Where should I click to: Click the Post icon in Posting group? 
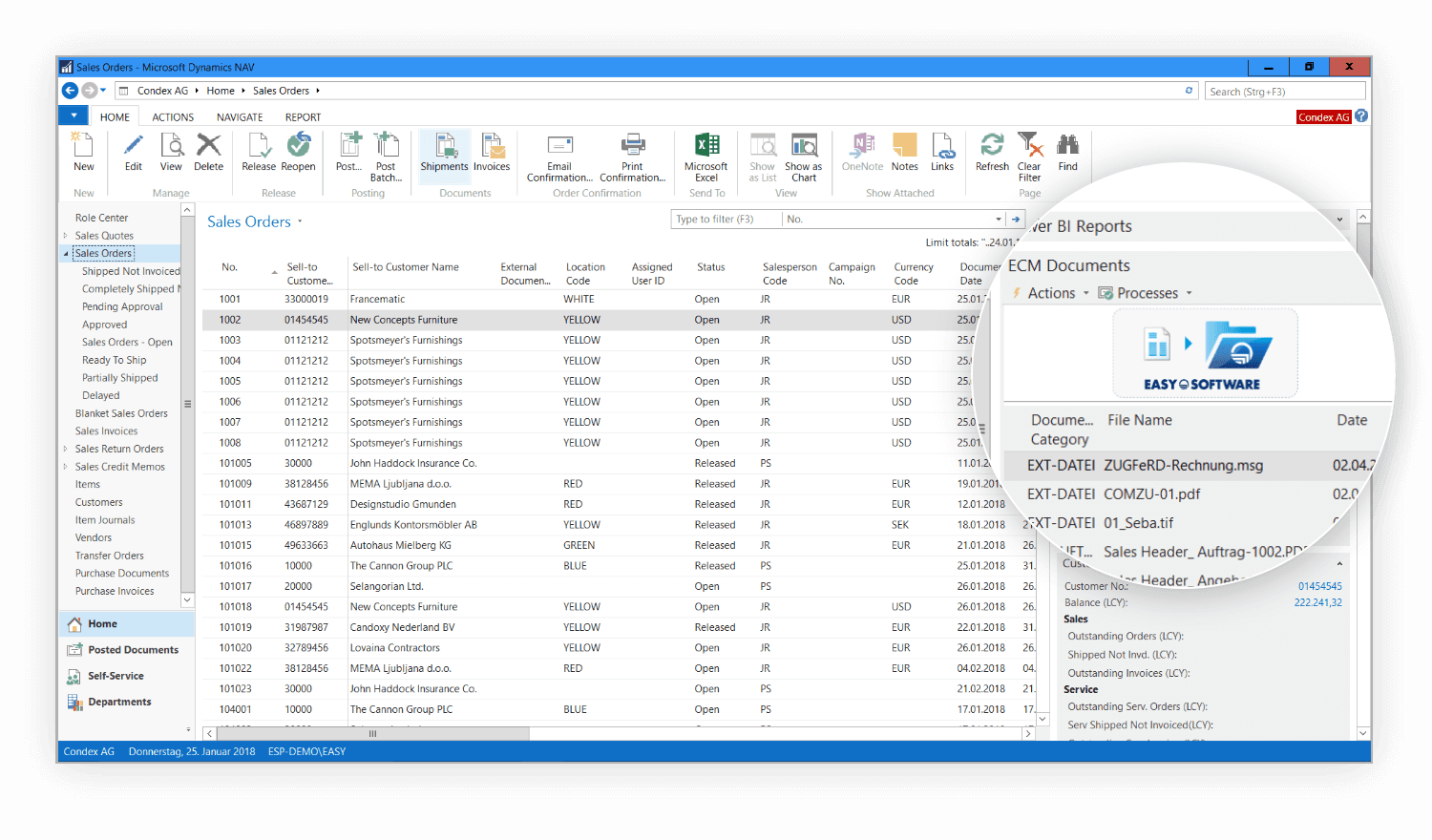[350, 145]
